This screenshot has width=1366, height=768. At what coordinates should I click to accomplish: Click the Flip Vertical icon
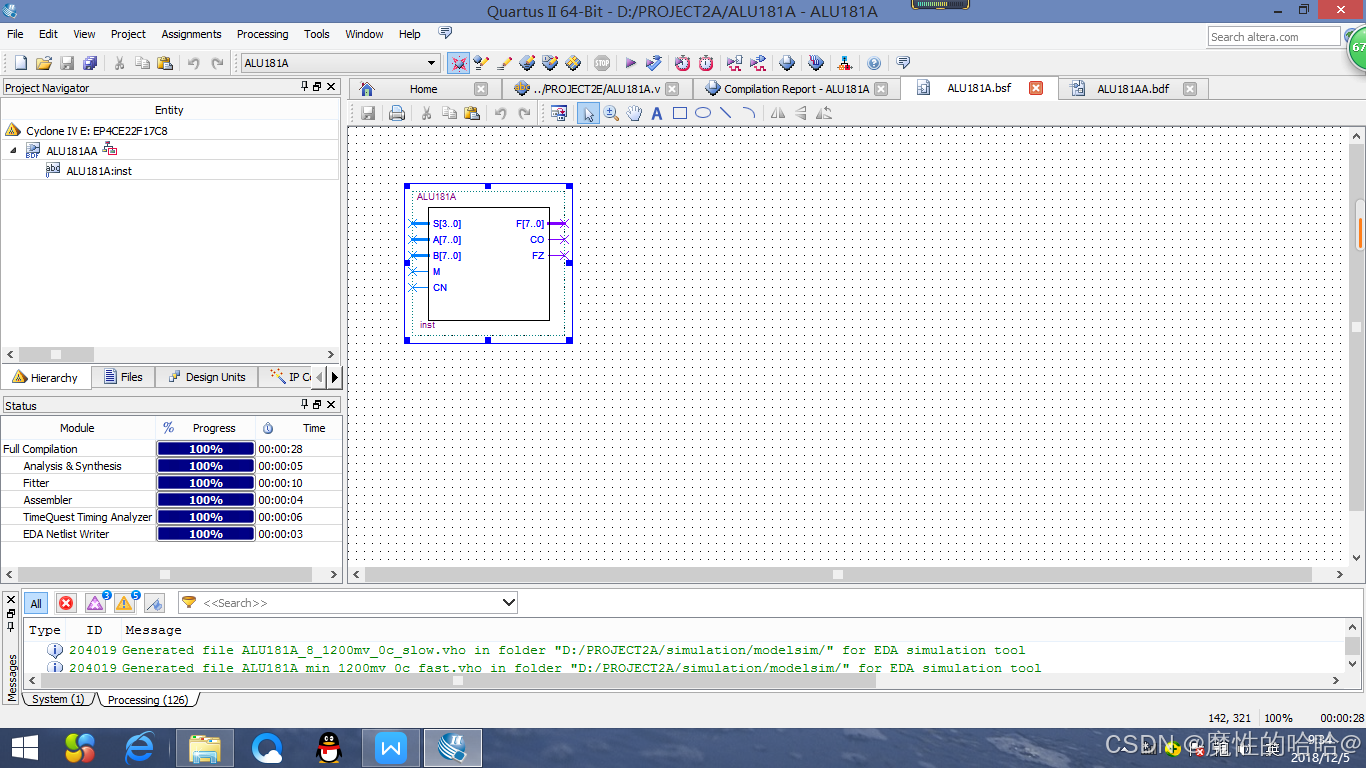pyautogui.click(x=801, y=113)
